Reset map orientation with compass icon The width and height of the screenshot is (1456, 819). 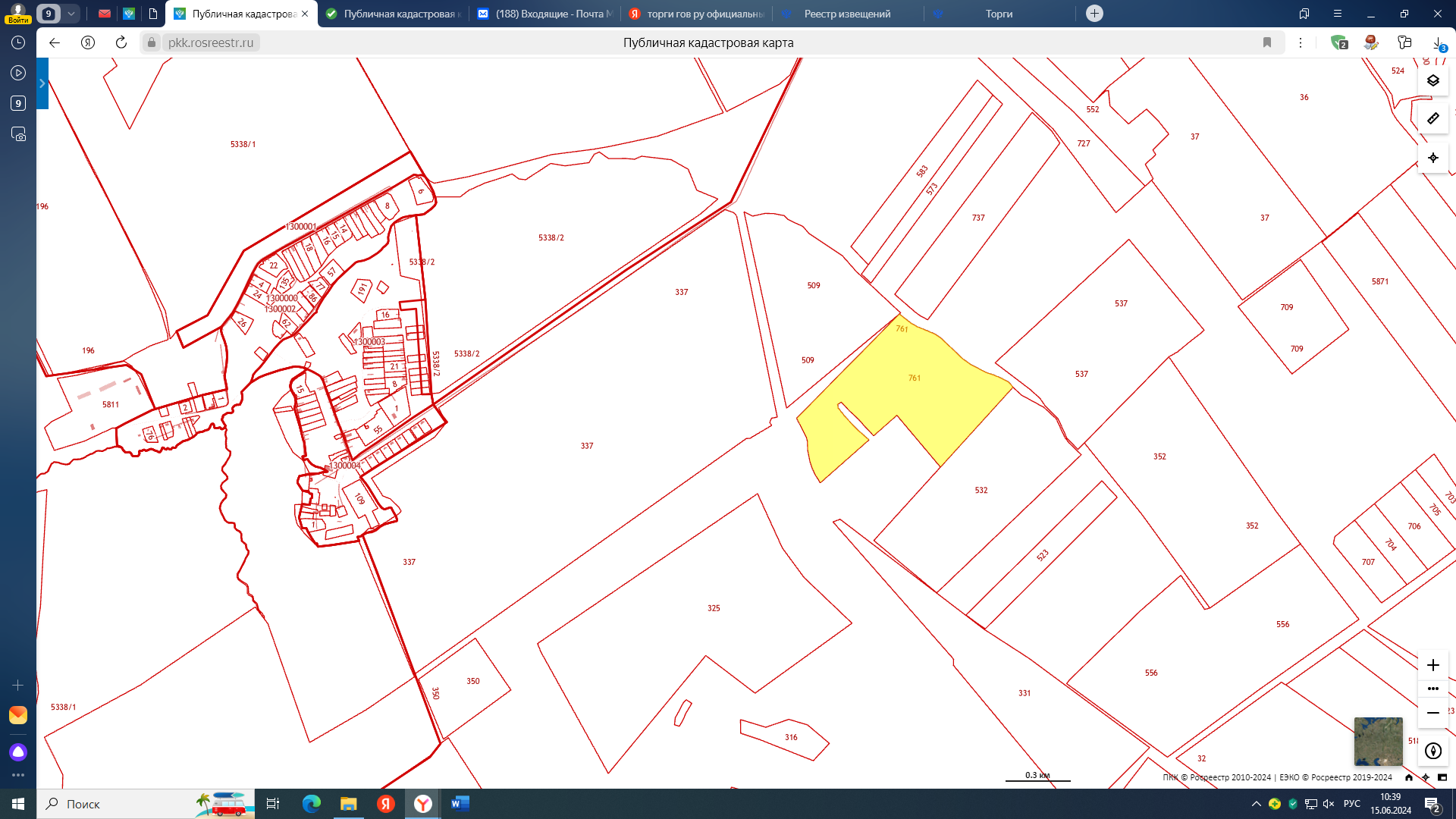1432,751
